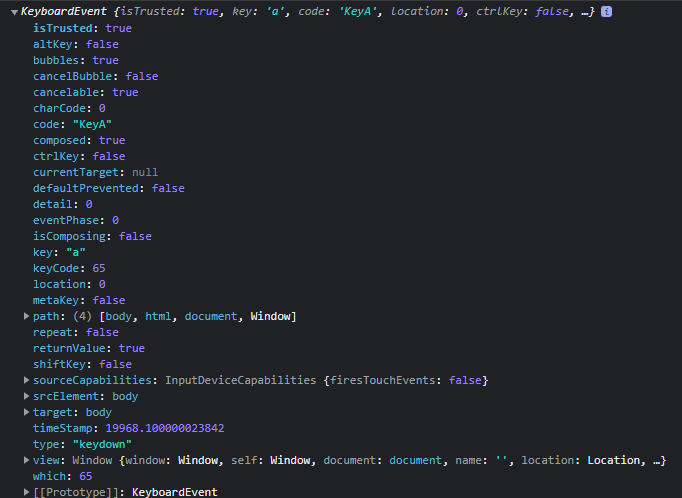Click the body value of target
The height and width of the screenshot is (498, 682).
click(99, 412)
